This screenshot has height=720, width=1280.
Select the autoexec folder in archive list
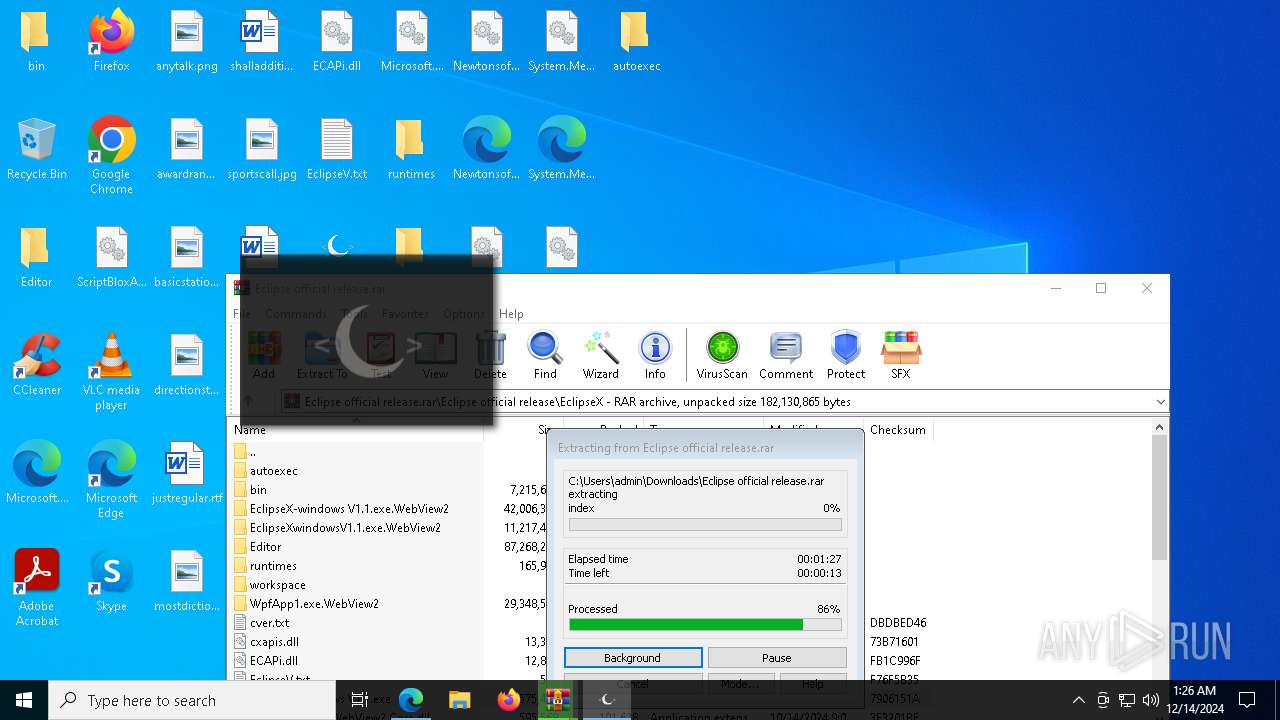click(x=357, y=471)
